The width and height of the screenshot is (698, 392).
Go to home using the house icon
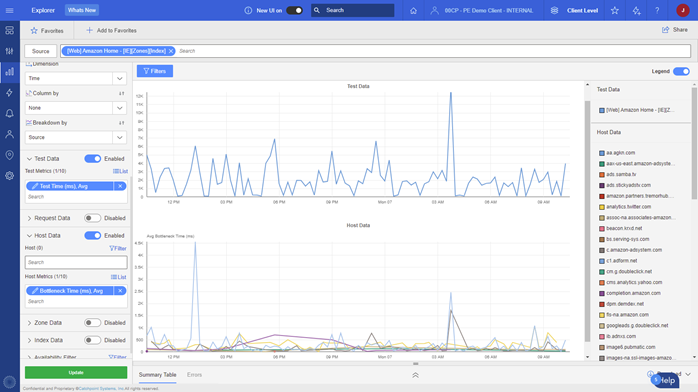(414, 10)
